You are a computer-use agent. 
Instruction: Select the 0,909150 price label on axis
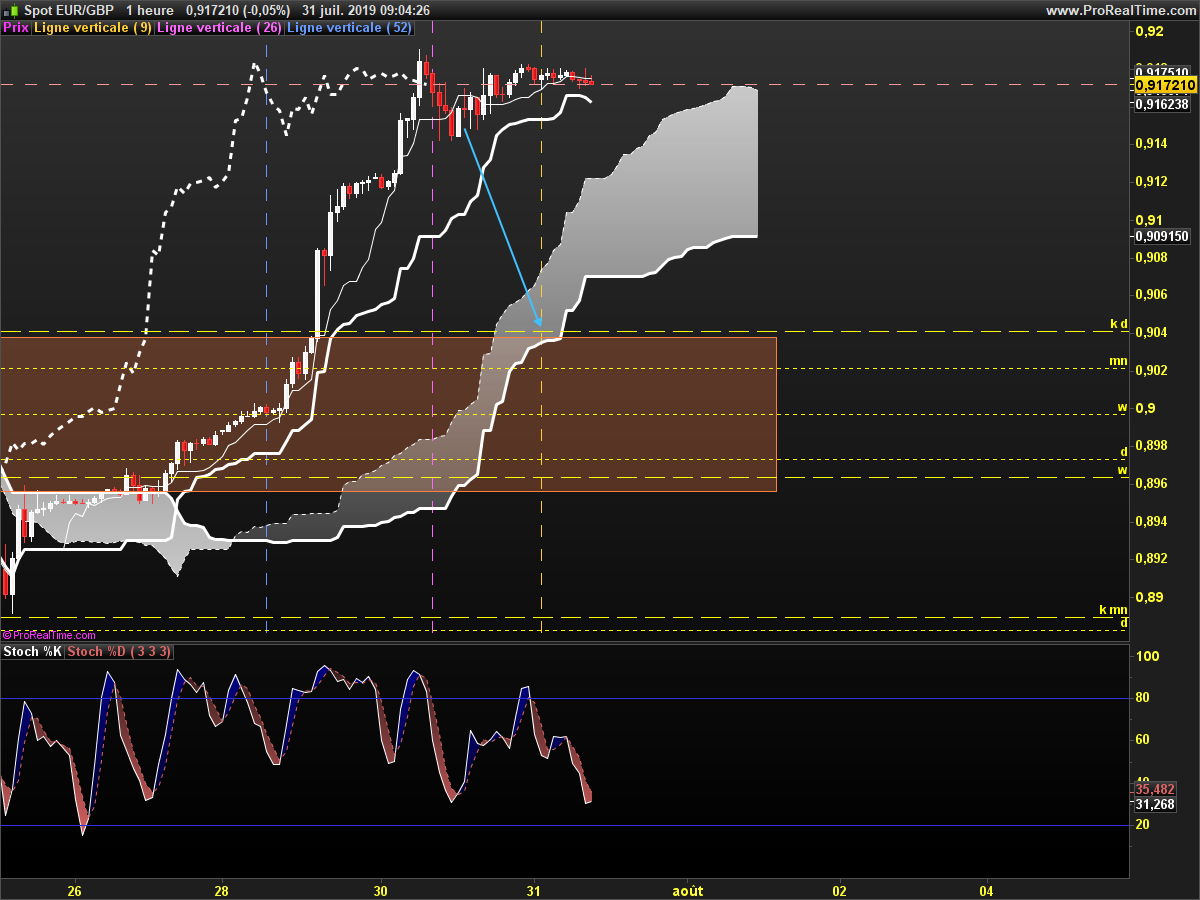click(x=1162, y=237)
